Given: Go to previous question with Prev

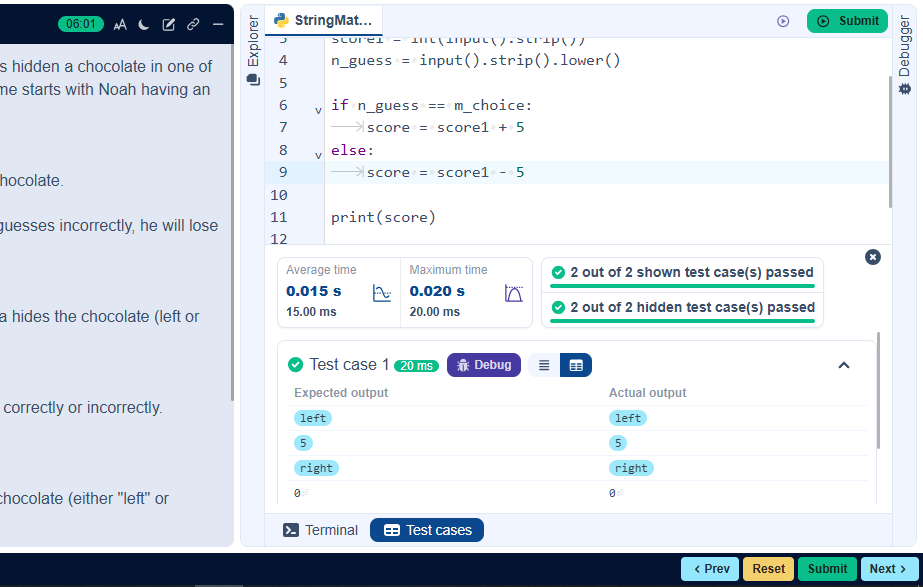Looking at the screenshot, I should pyautogui.click(x=710, y=569).
